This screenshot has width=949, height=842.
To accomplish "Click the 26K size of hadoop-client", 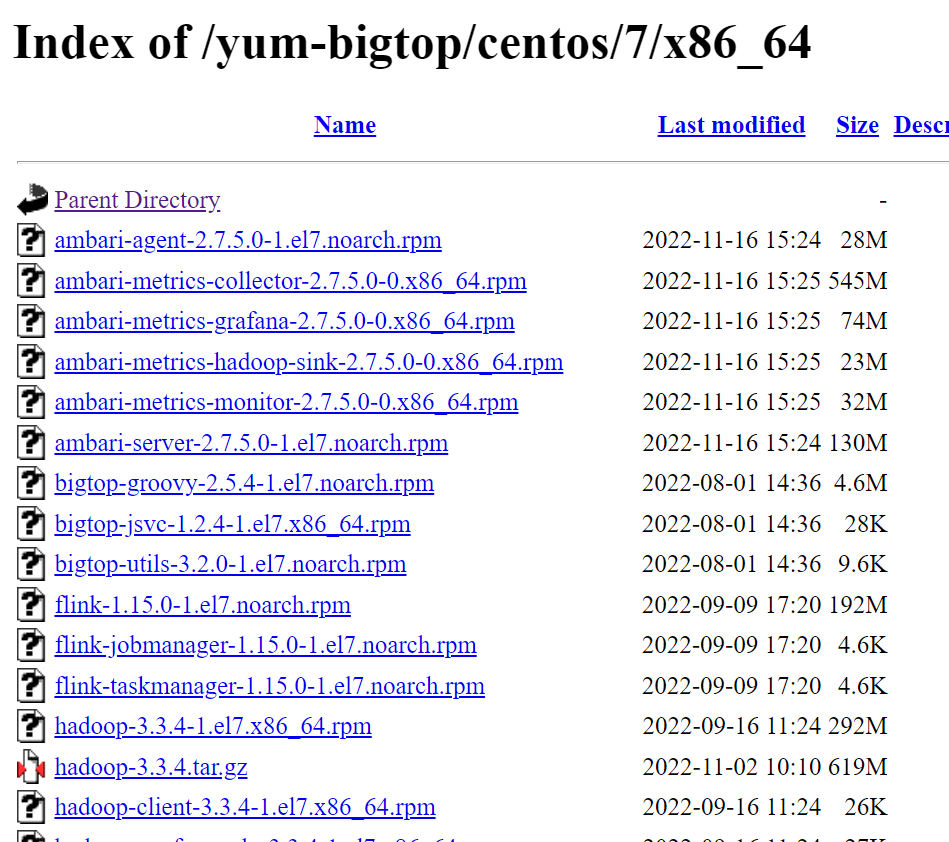I will pos(866,807).
